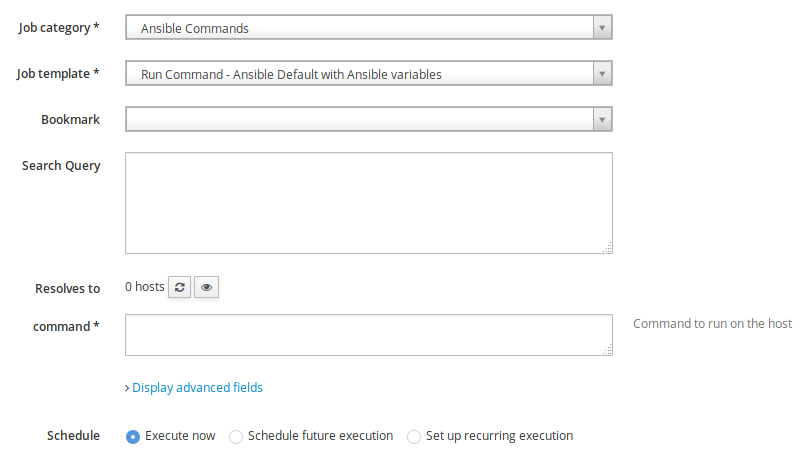Viewport: 809px width, 465px height.
Task: Open the Job category dropdown arrow
Action: click(602, 28)
